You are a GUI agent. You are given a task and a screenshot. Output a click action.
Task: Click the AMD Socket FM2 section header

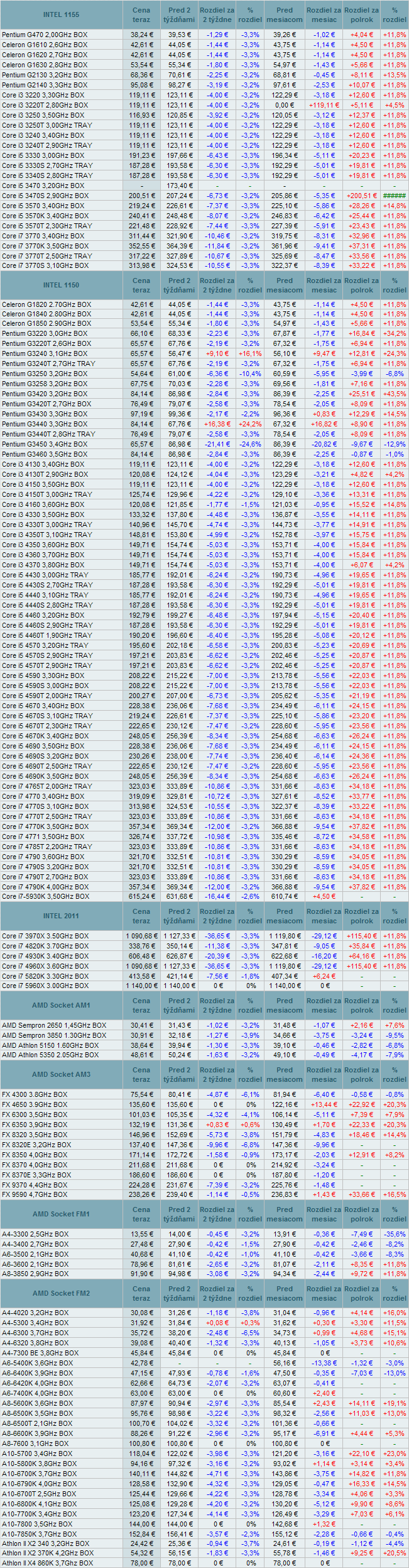pyautogui.click(x=62, y=1293)
